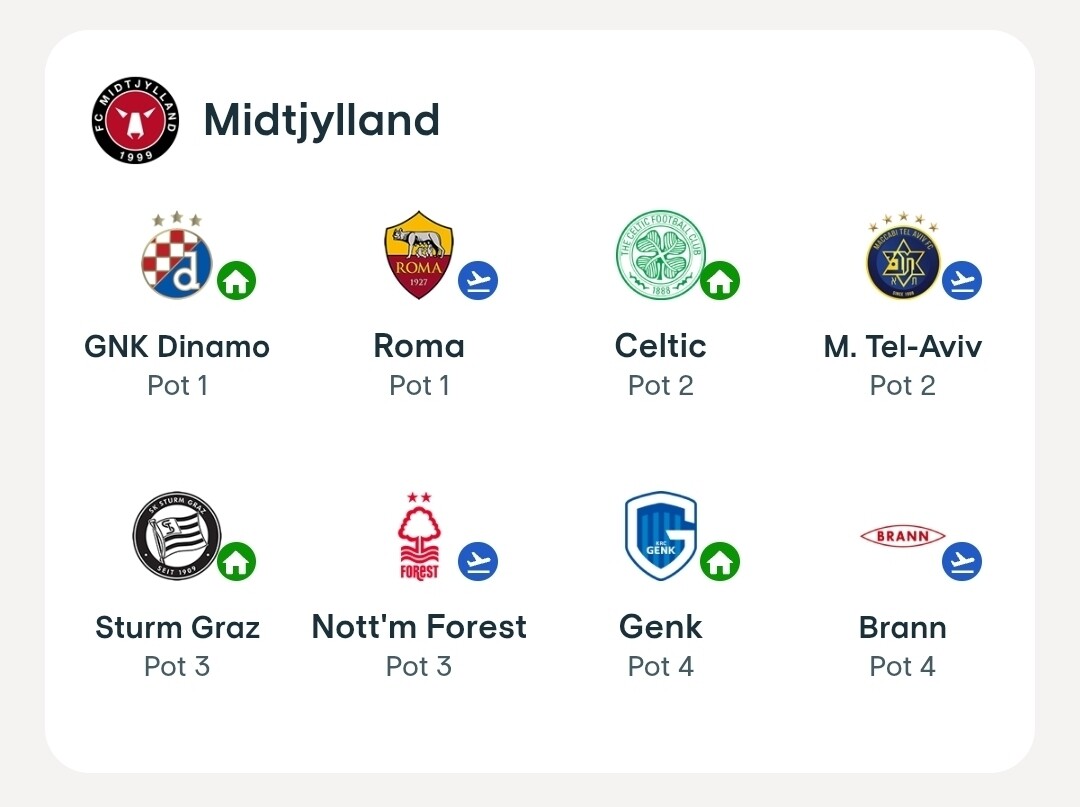Click green home badge beside Celtic

pyautogui.click(x=720, y=280)
